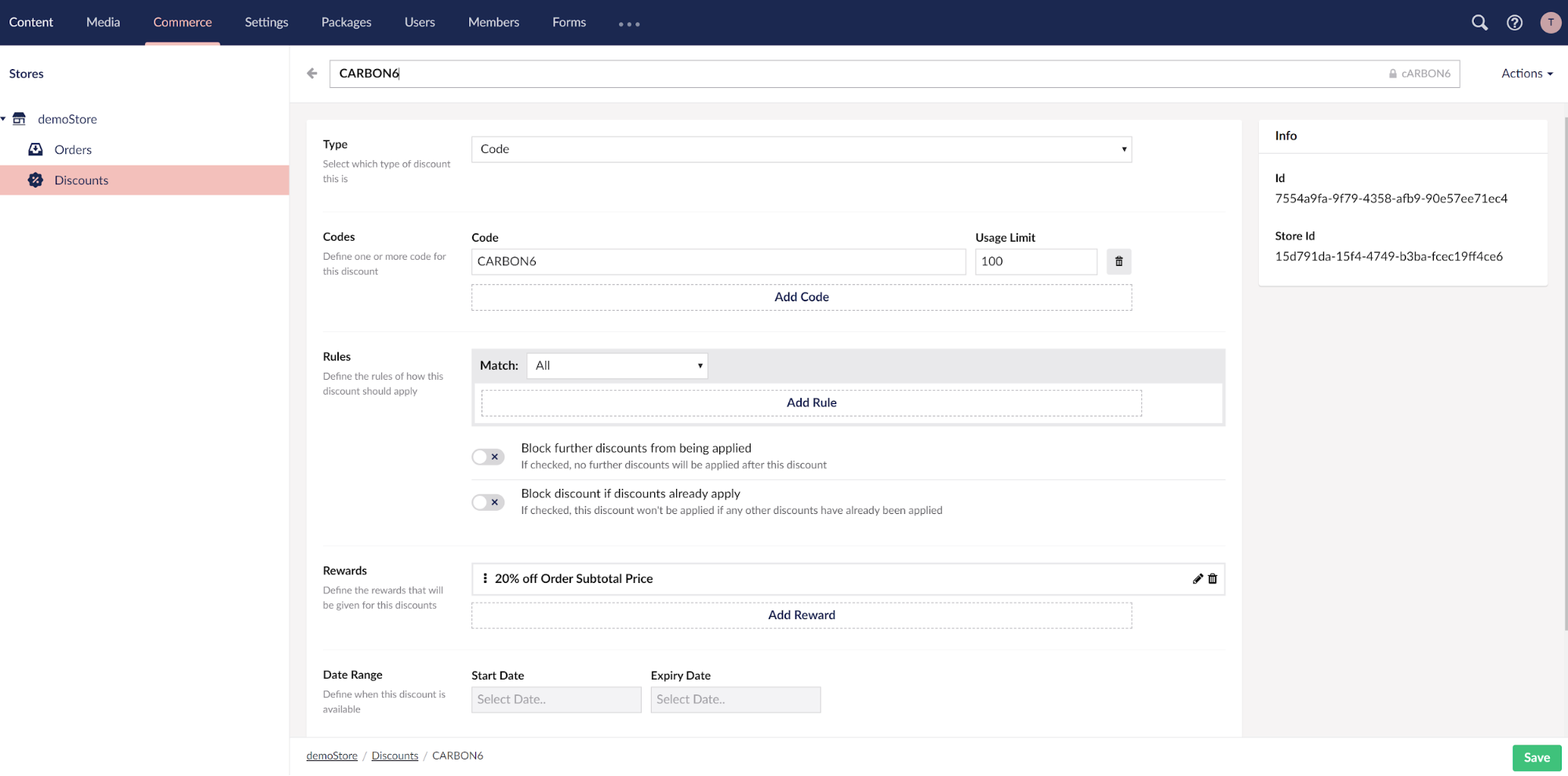Collapse the demoStore tree node
Viewport: 1568px width, 776px height.
point(3,118)
